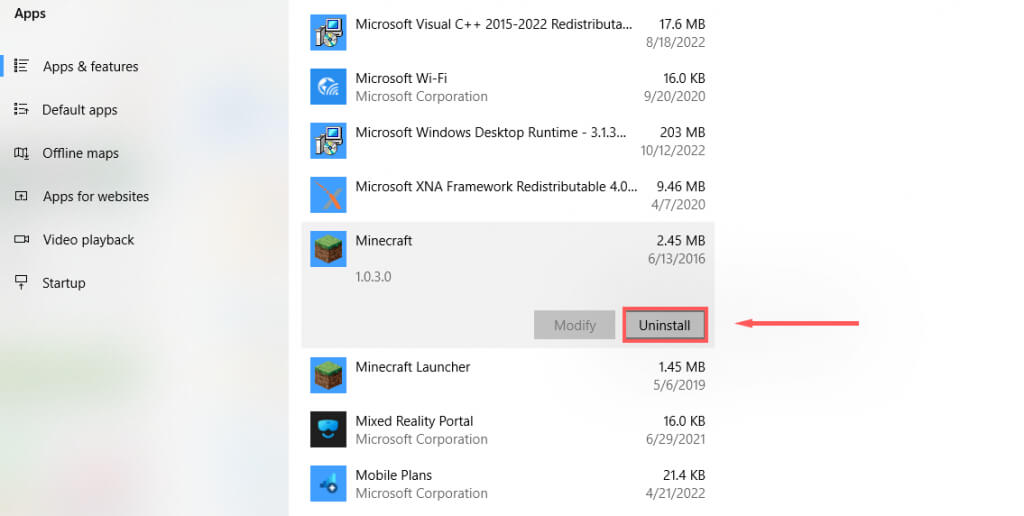Select the Microsoft Wi-Fi list entry
The height and width of the screenshot is (516, 1024).
(508, 87)
